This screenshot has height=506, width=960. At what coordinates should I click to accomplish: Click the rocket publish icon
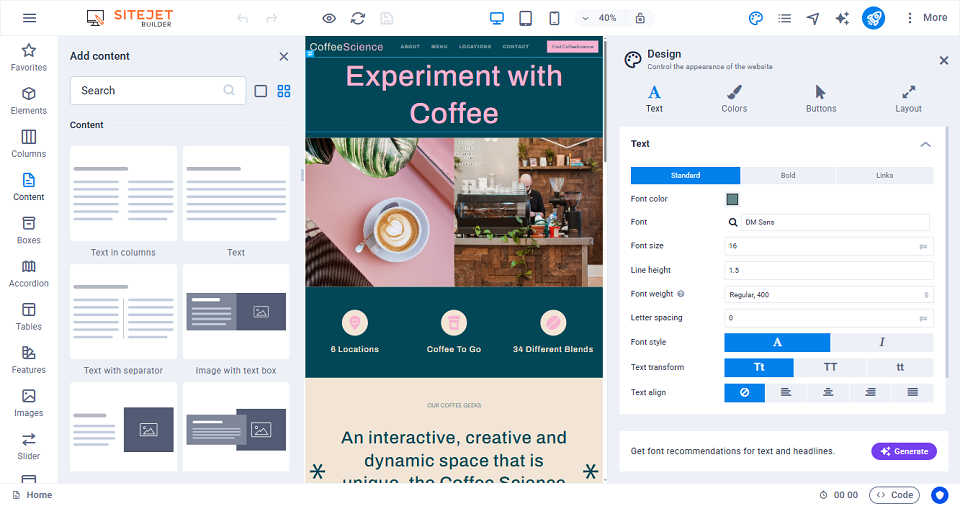pyautogui.click(x=873, y=18)
